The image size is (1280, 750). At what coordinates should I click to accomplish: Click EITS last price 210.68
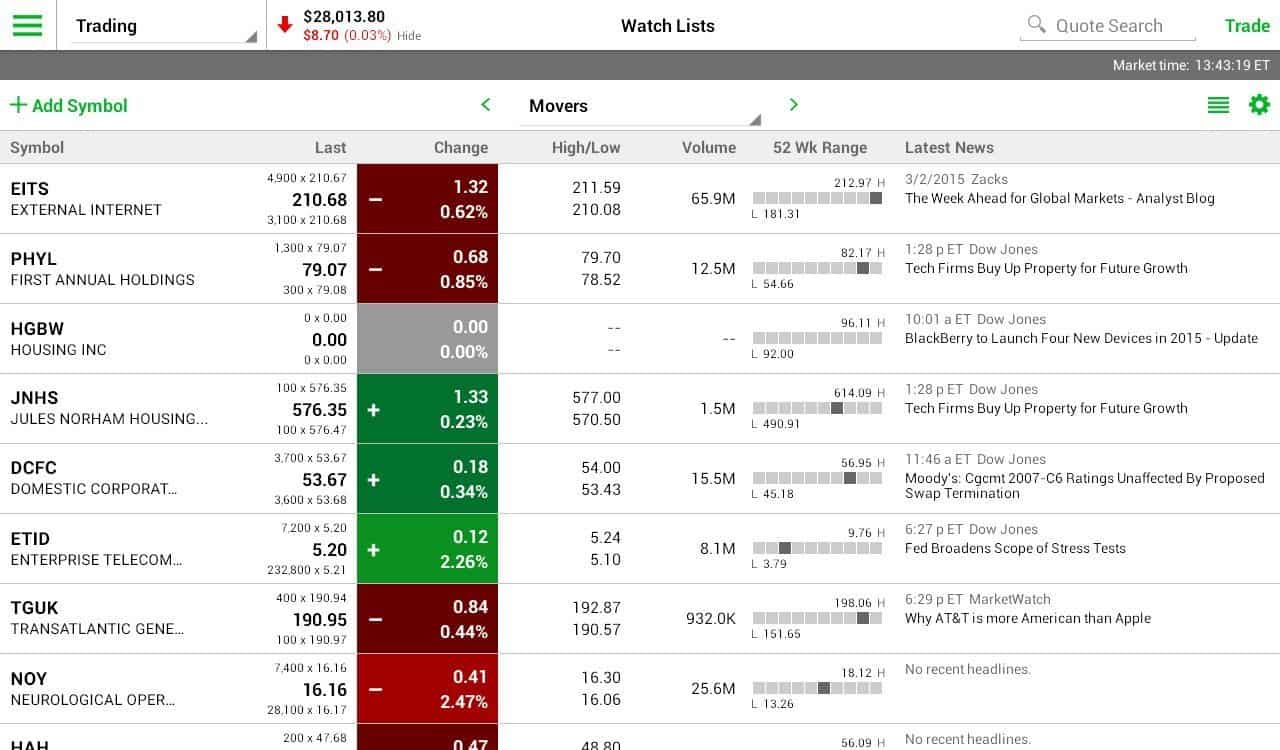320,200
